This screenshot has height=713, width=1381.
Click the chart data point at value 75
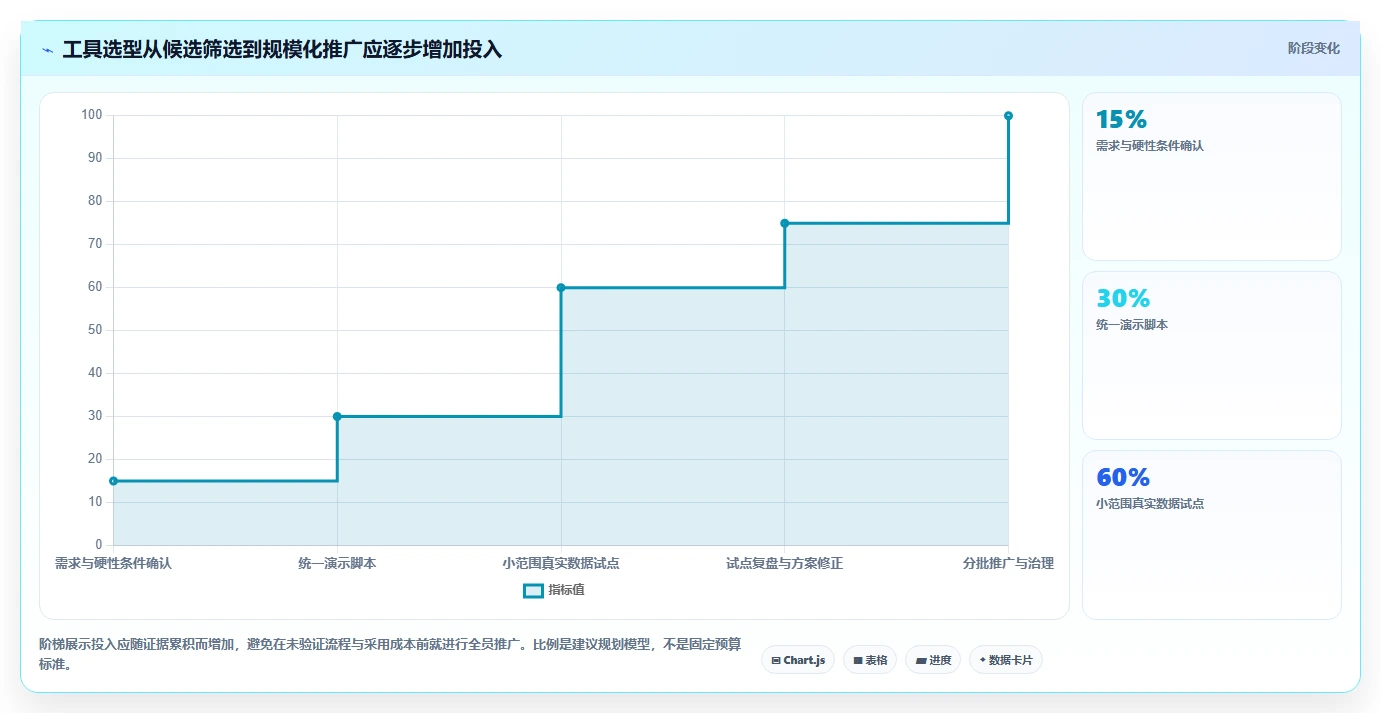click(x=784, y=223)
